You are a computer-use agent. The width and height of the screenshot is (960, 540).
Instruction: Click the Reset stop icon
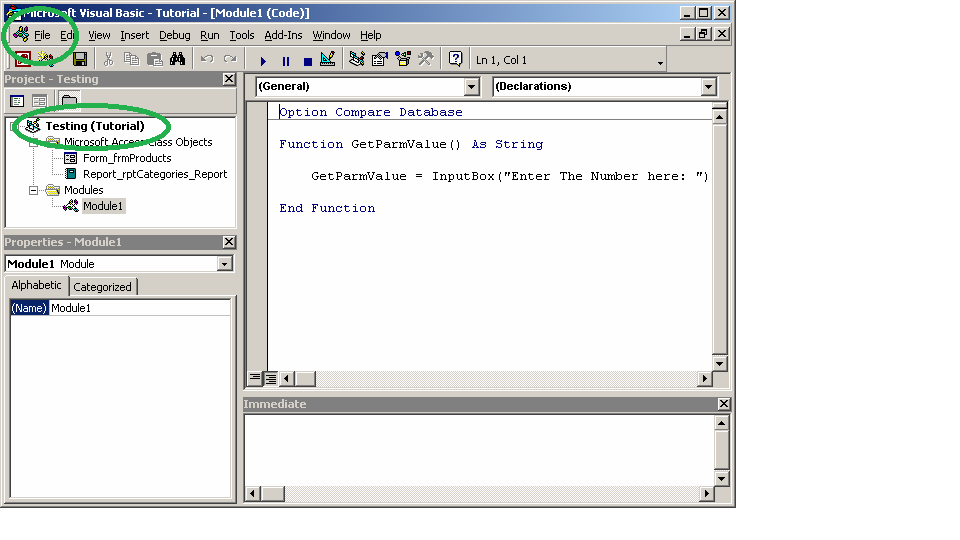307,61
